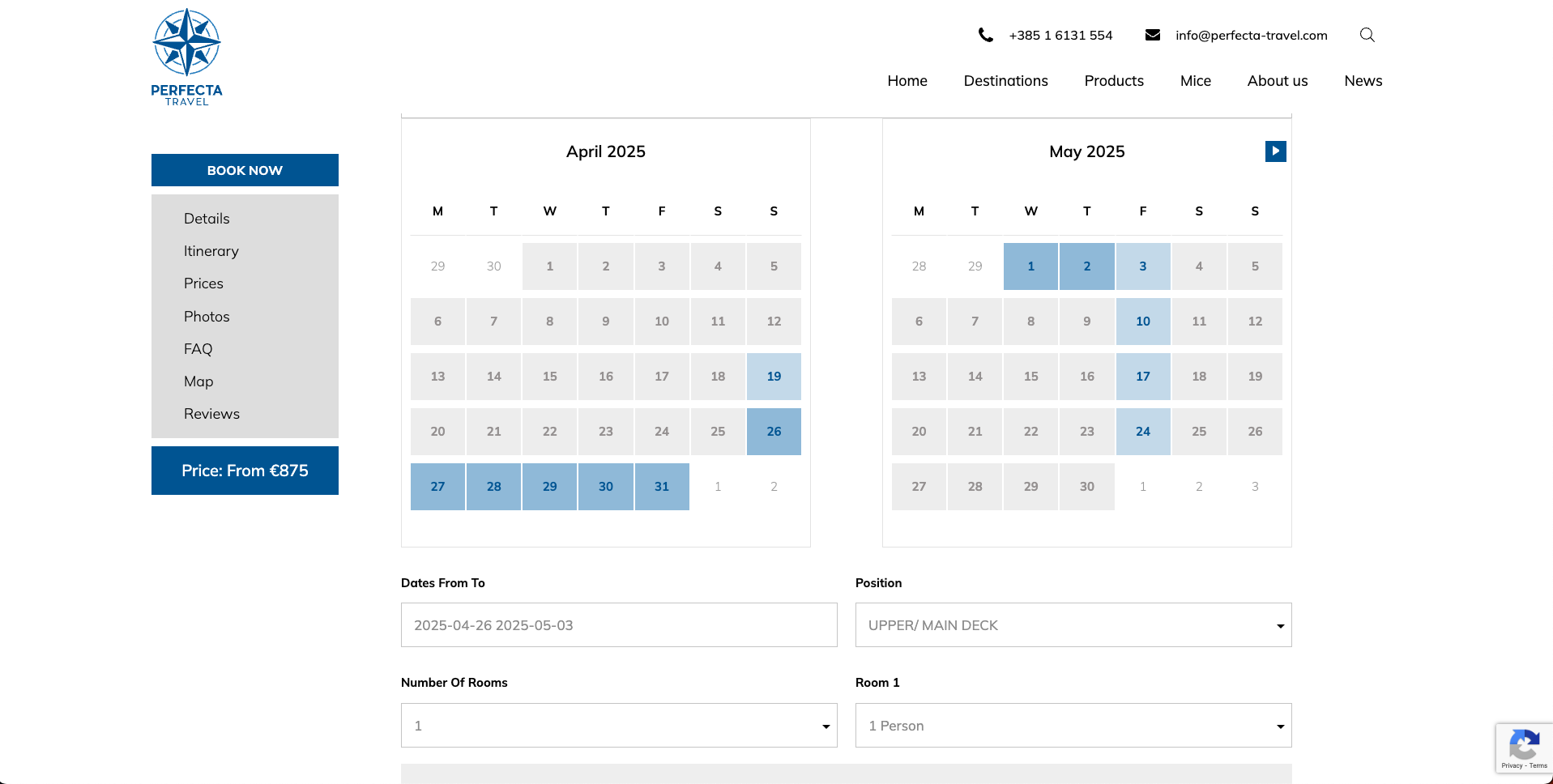This screenshot has width=1553, height=784.
Task: Open the About us menu
Action: [x=1278, y=81]
